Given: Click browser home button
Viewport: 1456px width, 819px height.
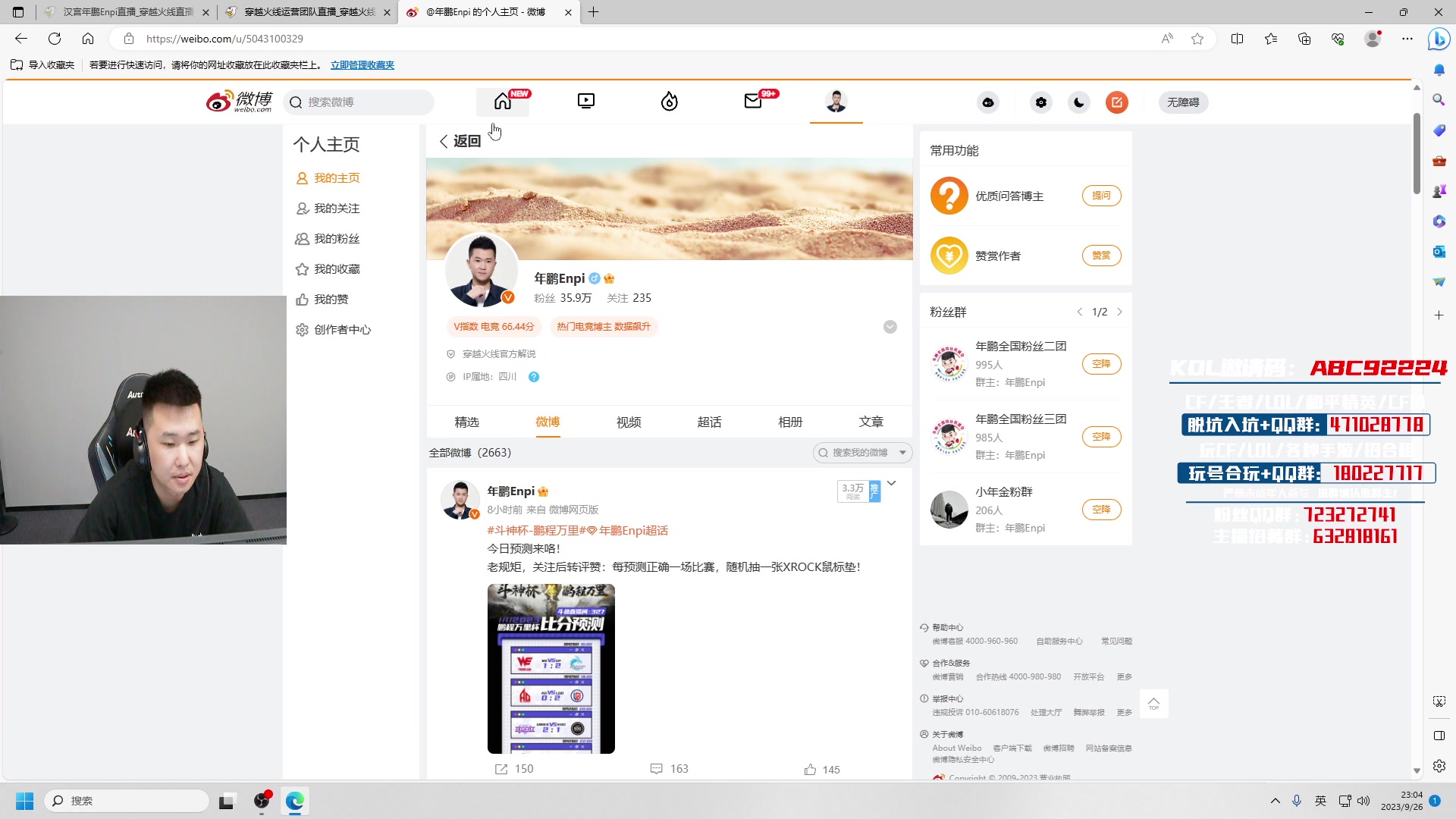Looking at the screenshot, I should (88, 39).
